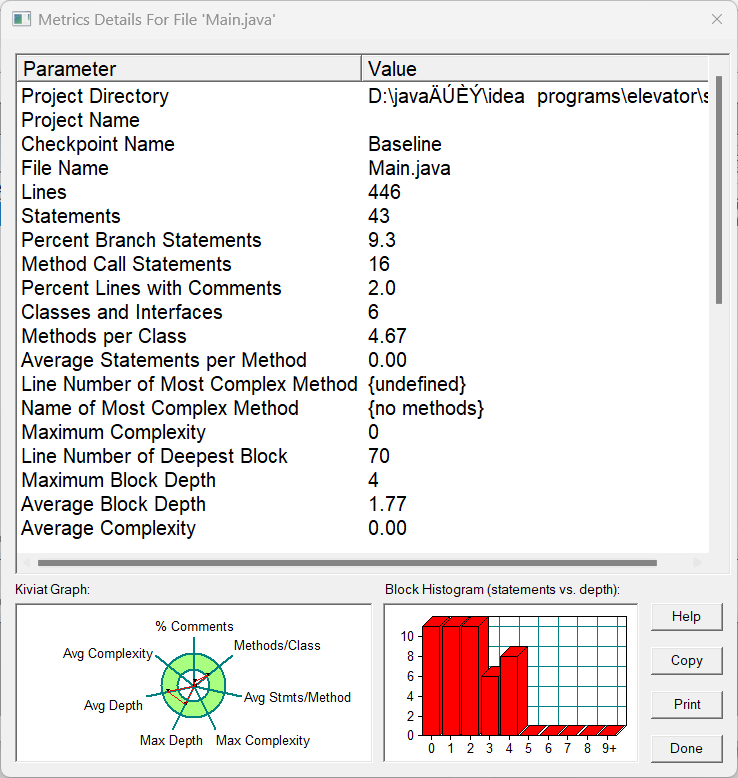Select the Project Name row
This screenshot has height=778, width=738.
tap(363, 120)
